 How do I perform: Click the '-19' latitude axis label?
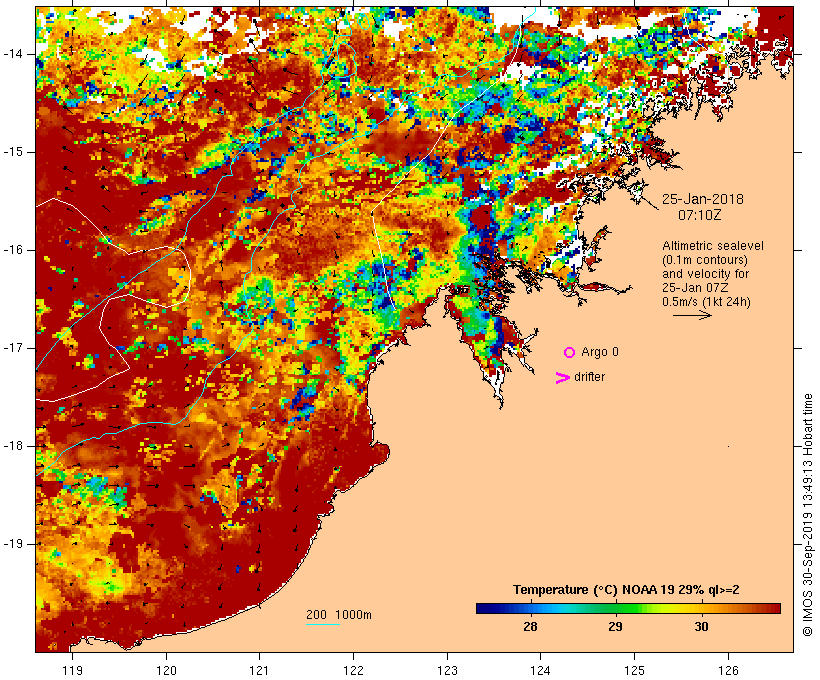click(12, 544)
